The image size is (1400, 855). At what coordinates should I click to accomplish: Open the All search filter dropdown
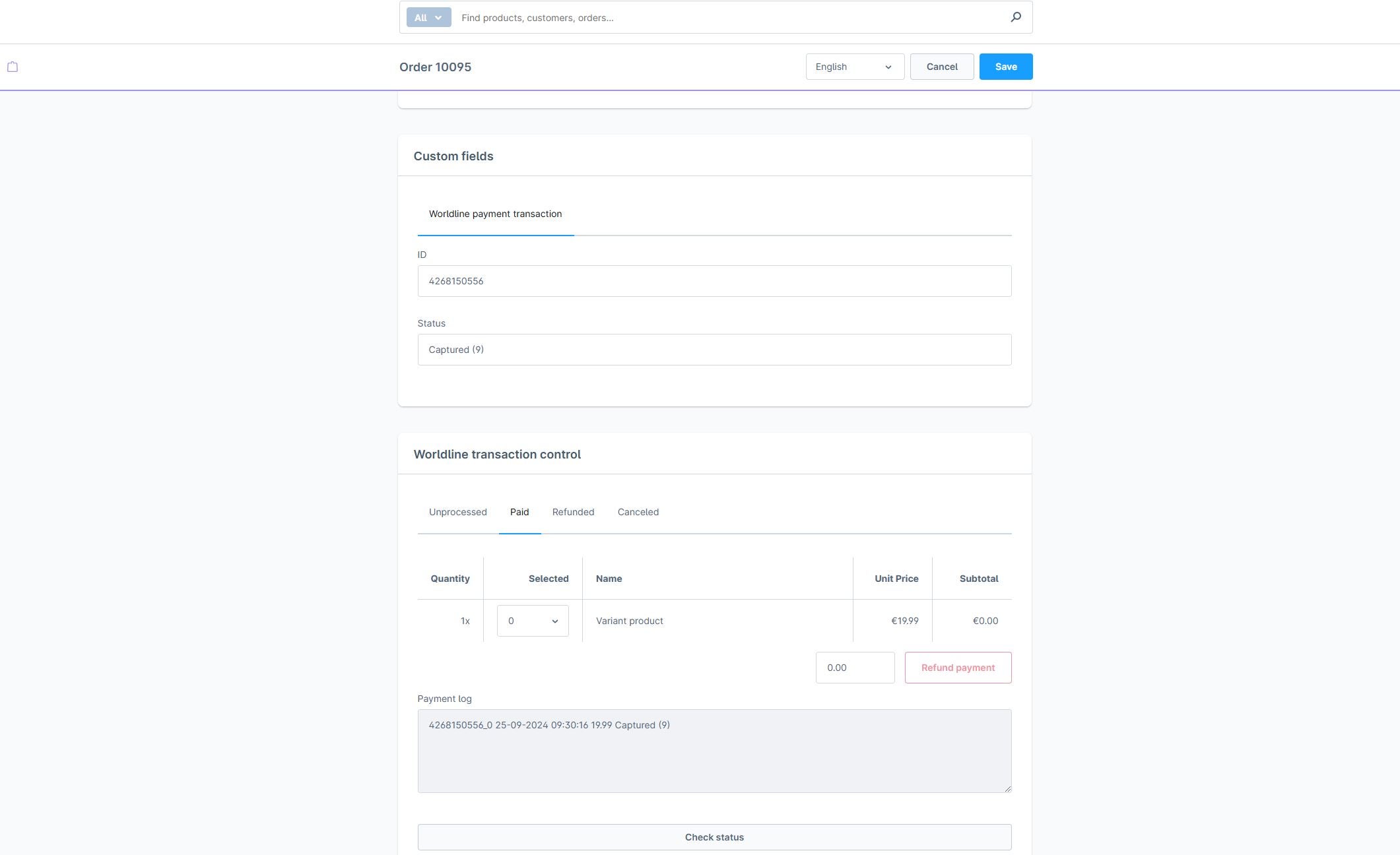pos(428,17)
